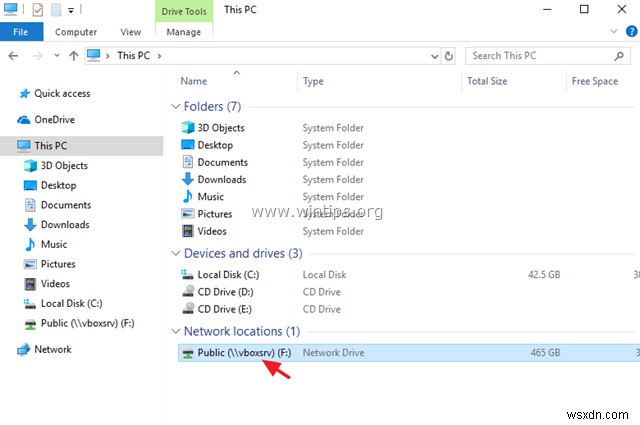Select Documents in navigation pane
This screenshot has height=425, width=640.
[x=58, y=205]
